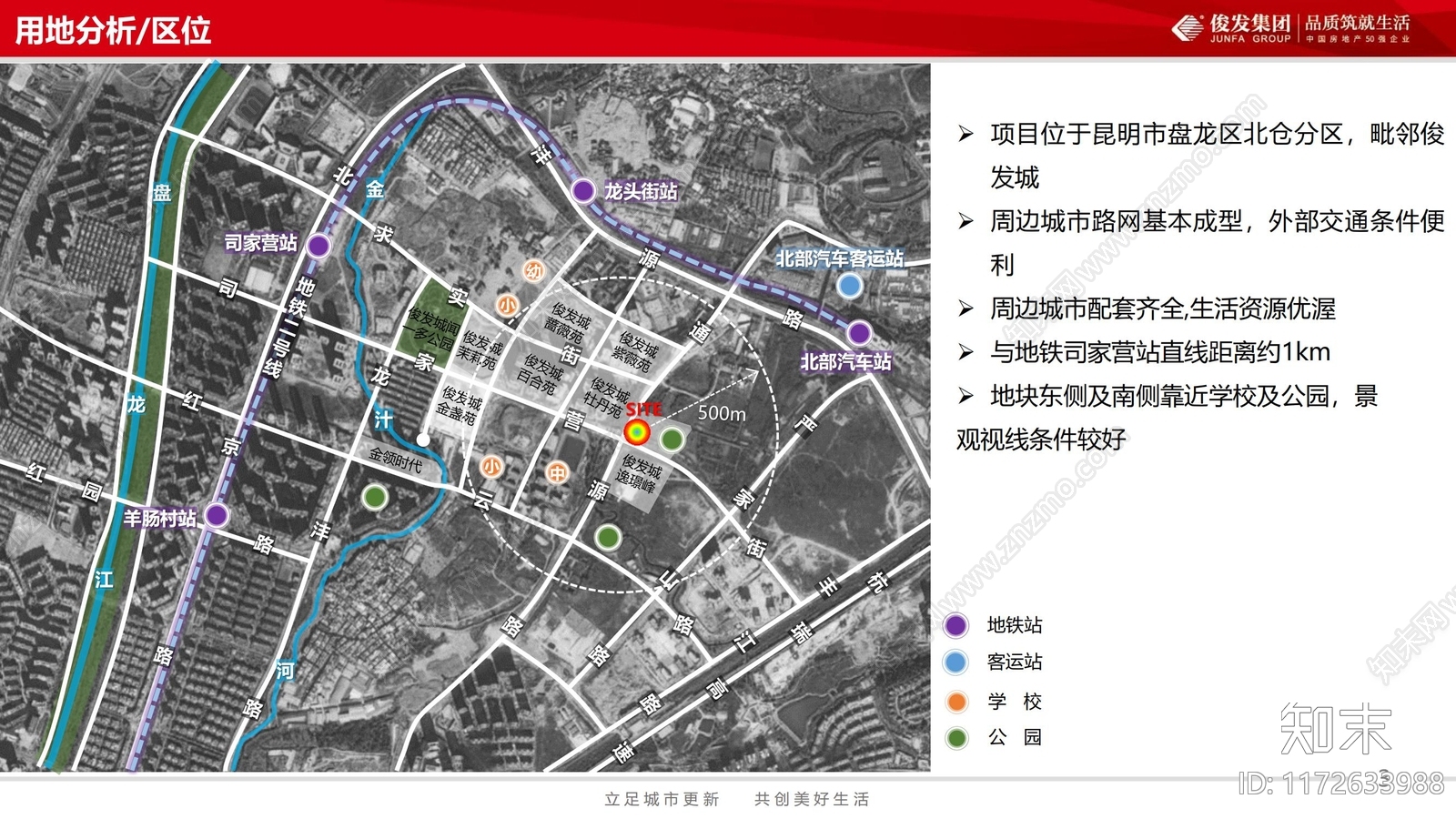This screenshot has height=819, width=1456.
Task: Select the 北部汽车客运站 label
Action: click(x=839, y=258)
